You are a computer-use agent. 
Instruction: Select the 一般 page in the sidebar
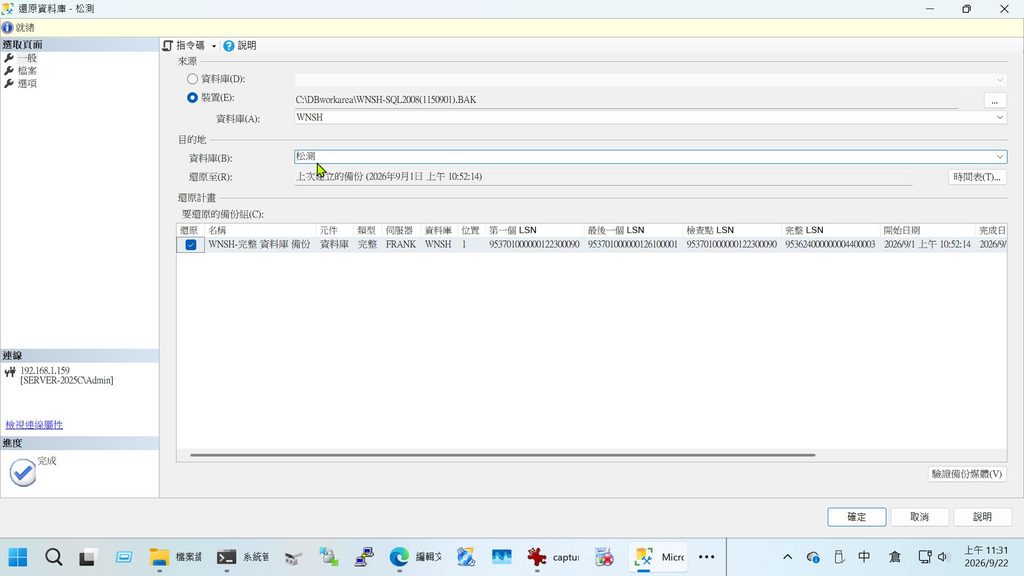(x=27, y=58)
